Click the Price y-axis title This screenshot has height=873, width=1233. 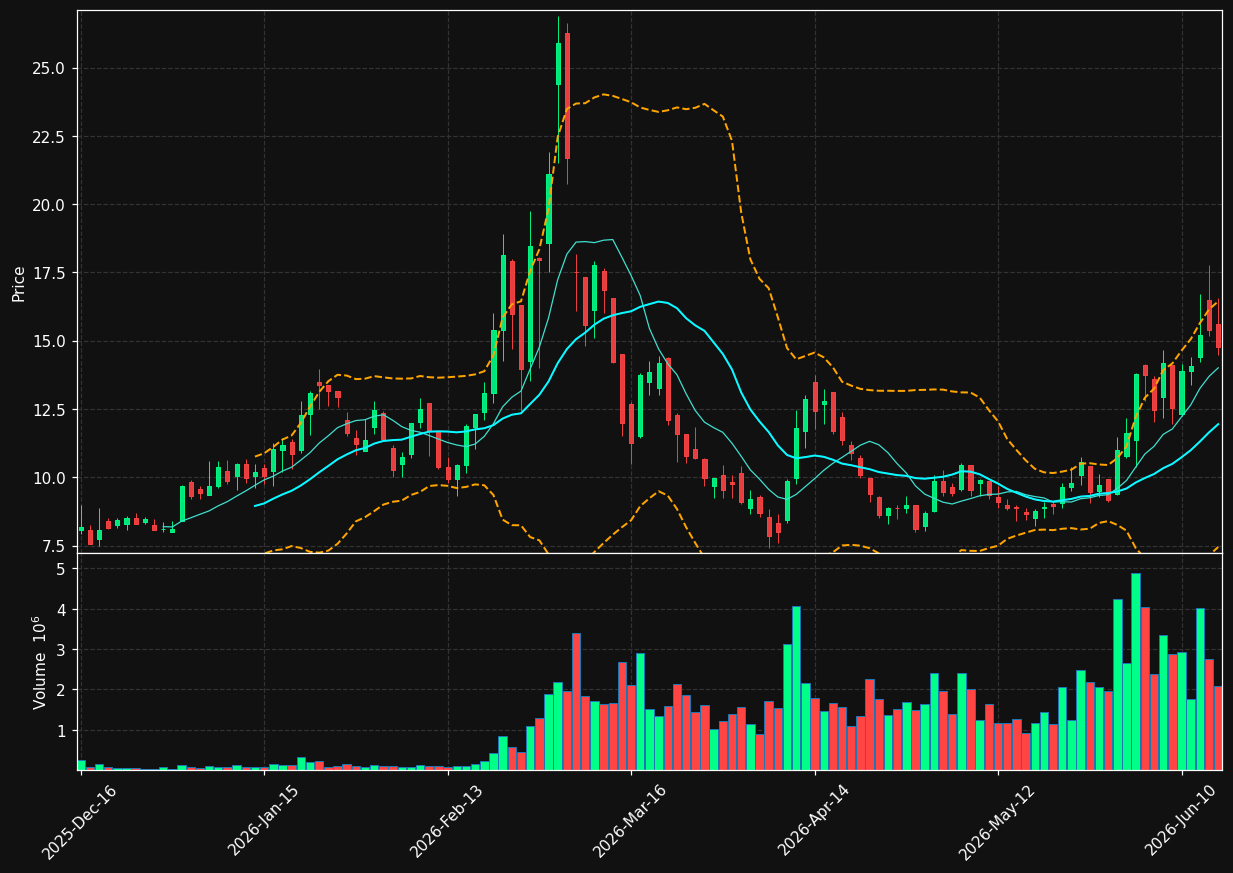point(19,283)
